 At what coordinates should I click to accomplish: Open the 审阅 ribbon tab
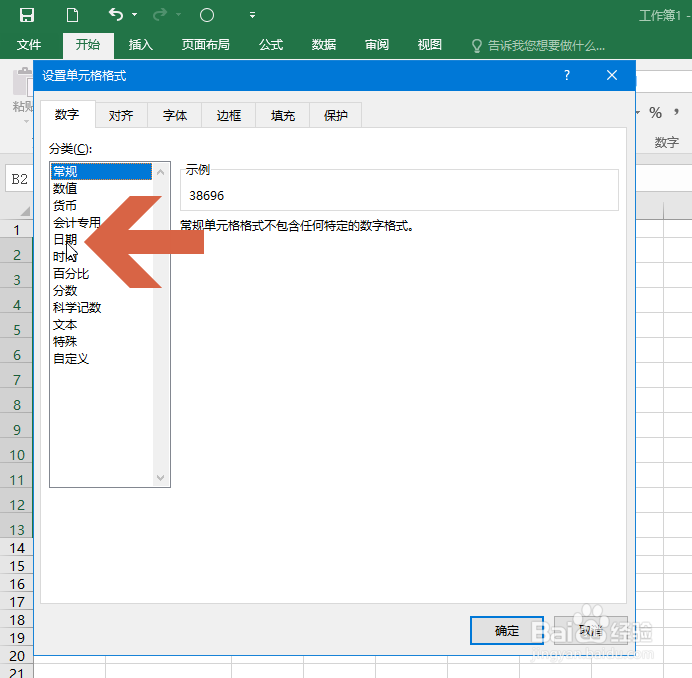(377, 45)
